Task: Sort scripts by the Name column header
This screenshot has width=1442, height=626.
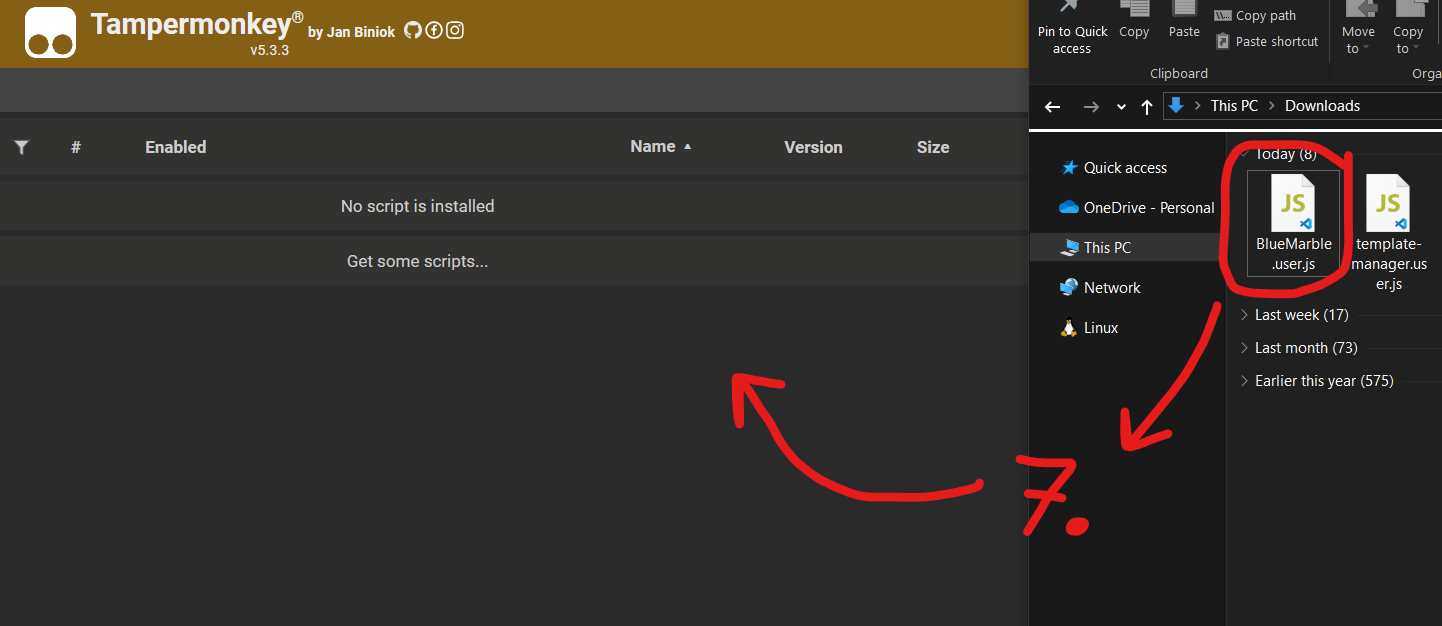Action: (x=653, y=147)
